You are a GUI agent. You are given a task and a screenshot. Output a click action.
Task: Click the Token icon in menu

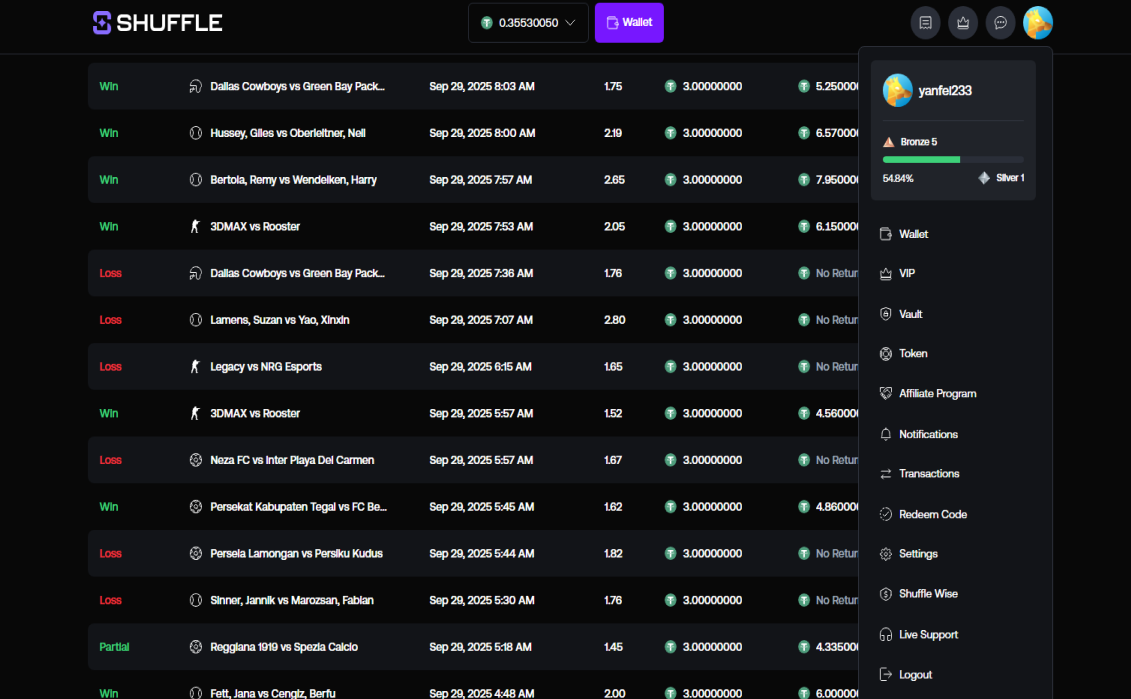click(x=885, y=354)
